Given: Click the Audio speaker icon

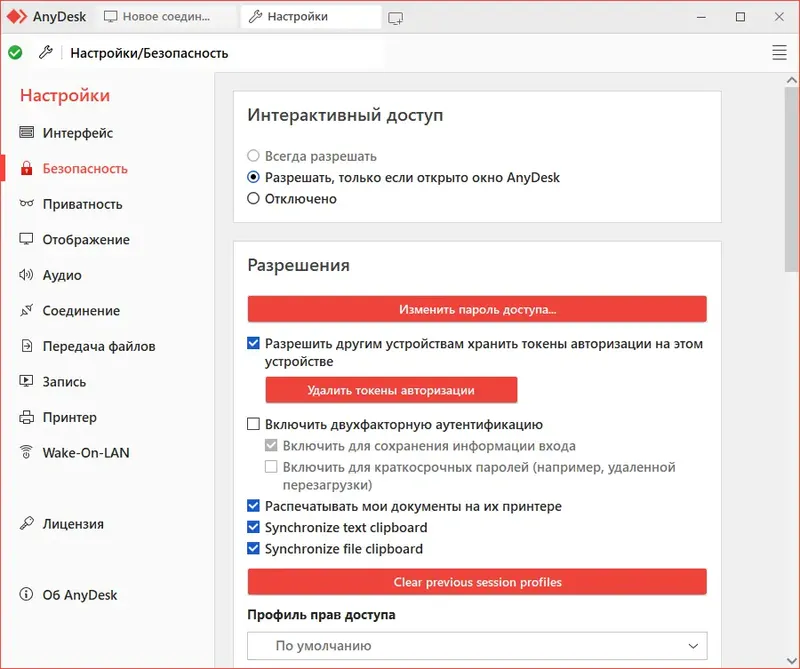Looking at the screenshot, I should pos(26,275).
